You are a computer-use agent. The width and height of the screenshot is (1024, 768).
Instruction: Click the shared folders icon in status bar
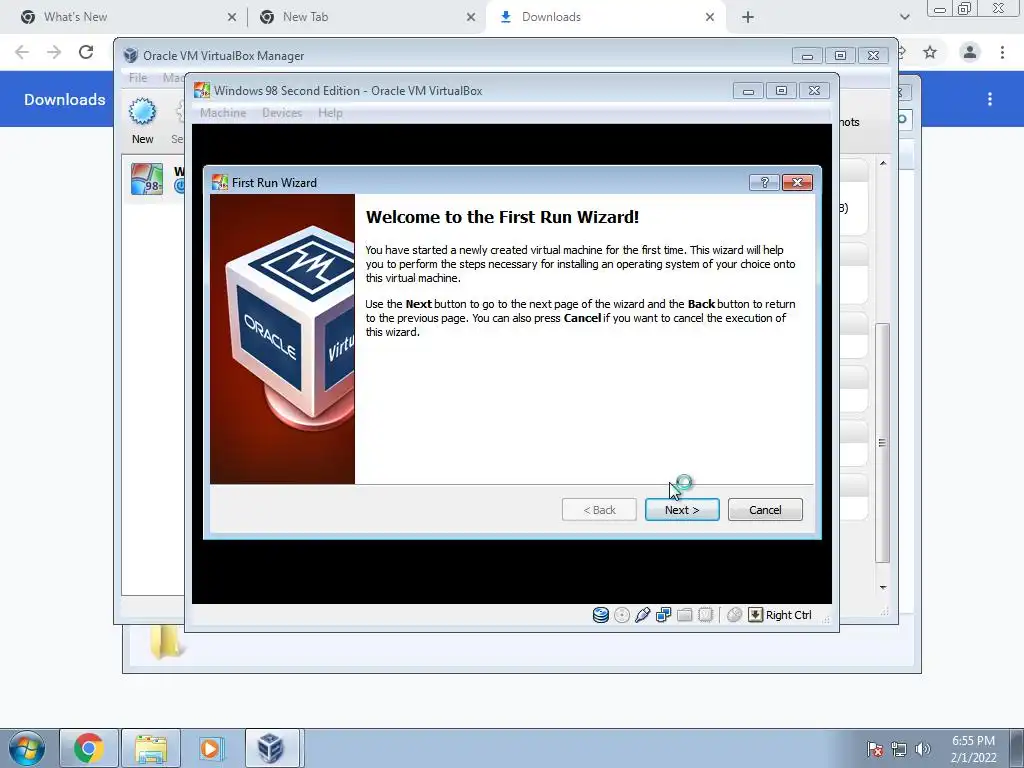[x=684, y=615]
